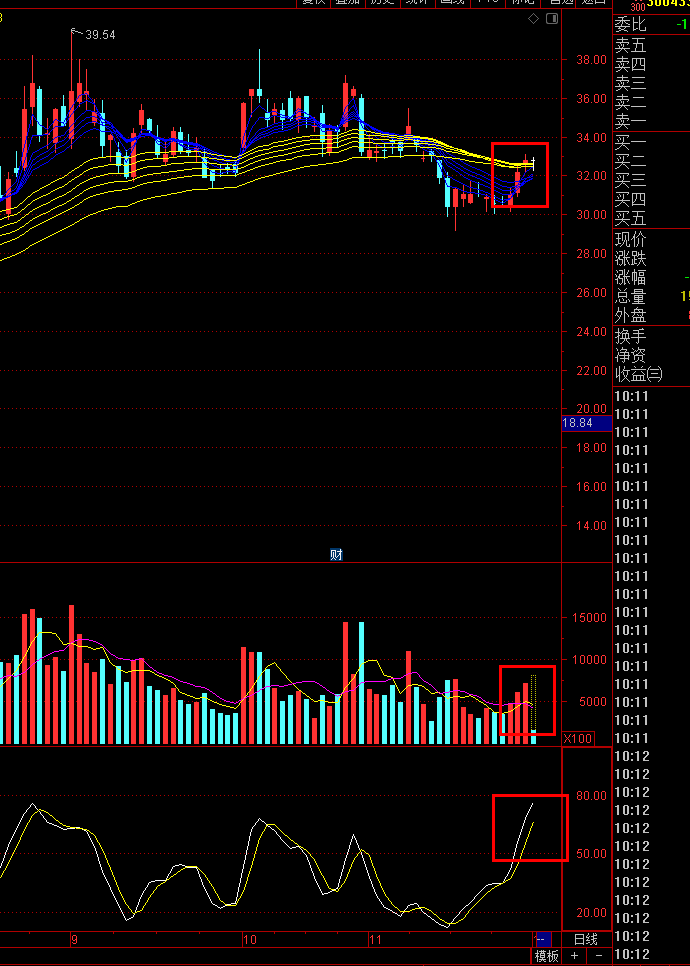Click the month 10 marker on time axis
The width and height of the screenshot is (690, 966).
click(x=250, y=940)
